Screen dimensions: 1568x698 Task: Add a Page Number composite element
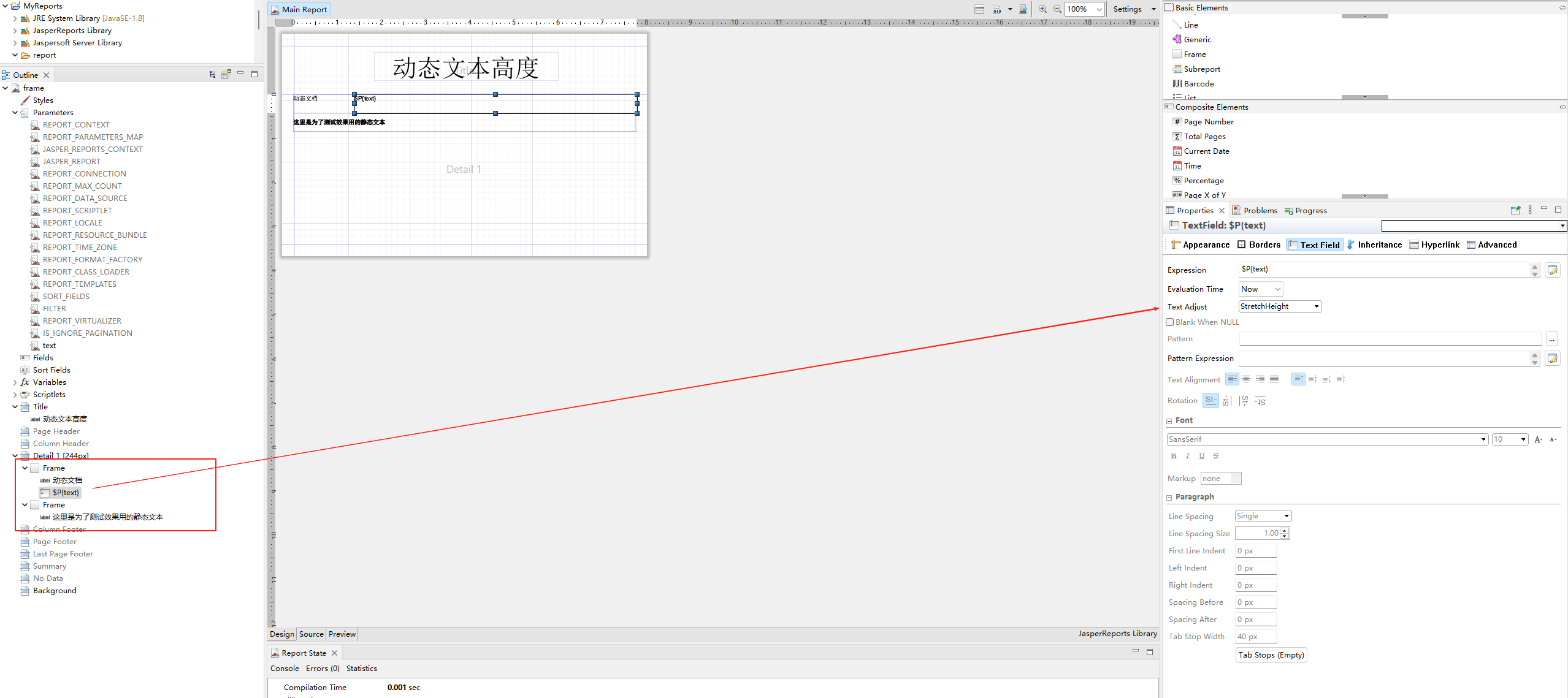click(1207, 121)
